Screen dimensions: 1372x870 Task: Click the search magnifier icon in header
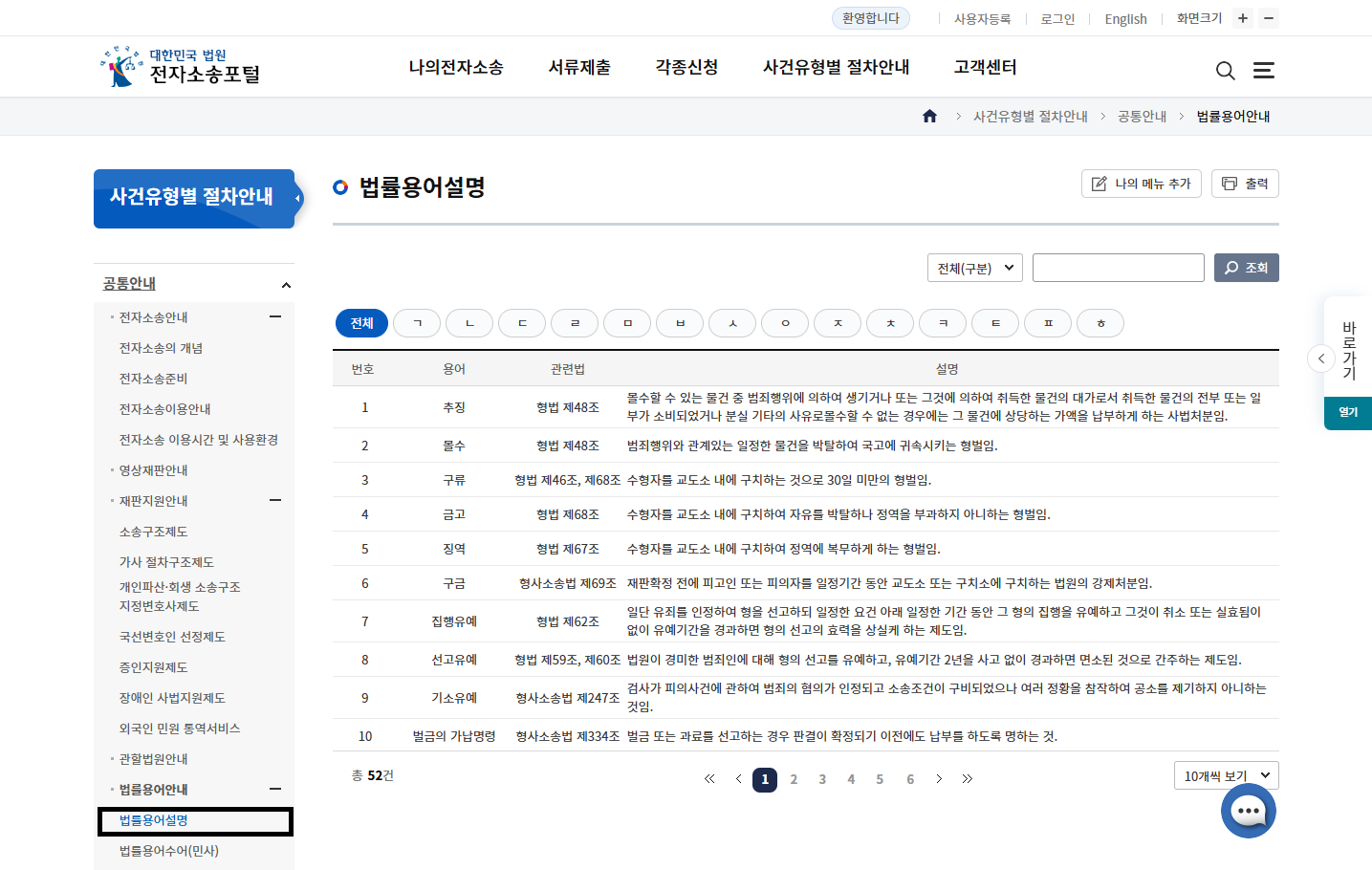(1225, 71)
